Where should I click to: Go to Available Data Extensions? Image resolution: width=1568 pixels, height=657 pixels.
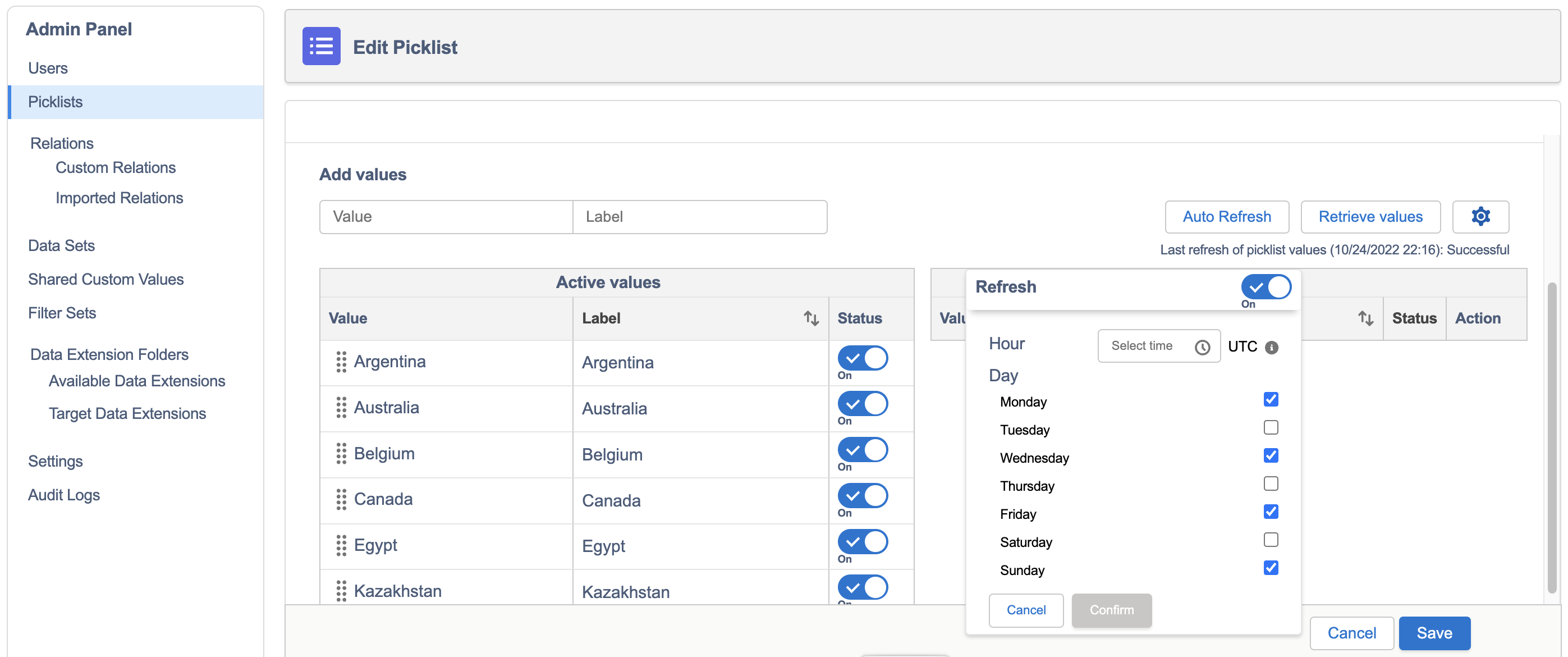coord(136,381)
